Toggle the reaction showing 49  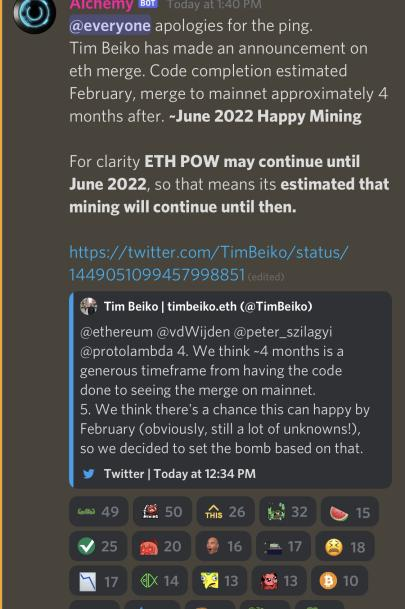99,512
